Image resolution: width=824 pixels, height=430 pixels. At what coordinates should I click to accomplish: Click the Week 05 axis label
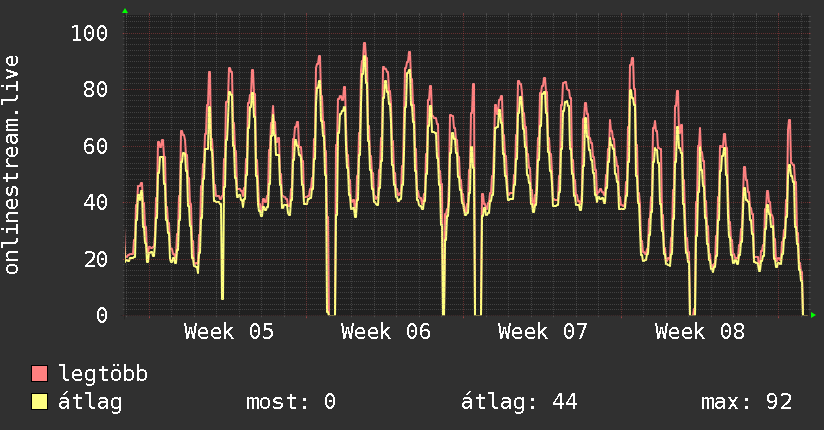[229, 332]
